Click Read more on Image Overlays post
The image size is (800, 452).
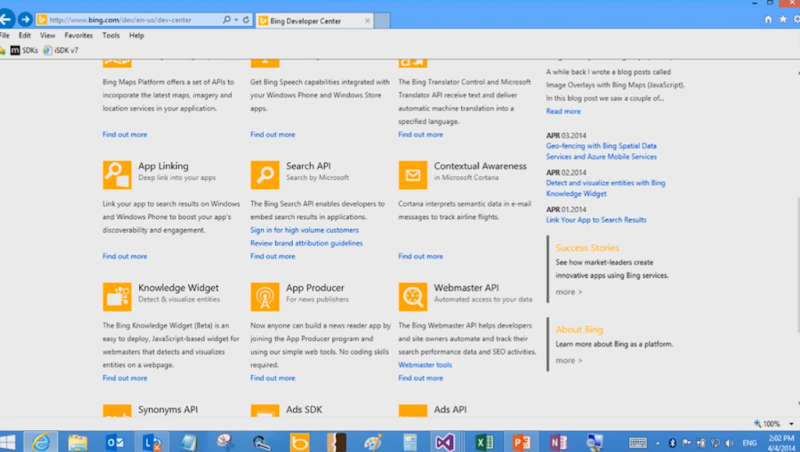(x=563, y=111)
